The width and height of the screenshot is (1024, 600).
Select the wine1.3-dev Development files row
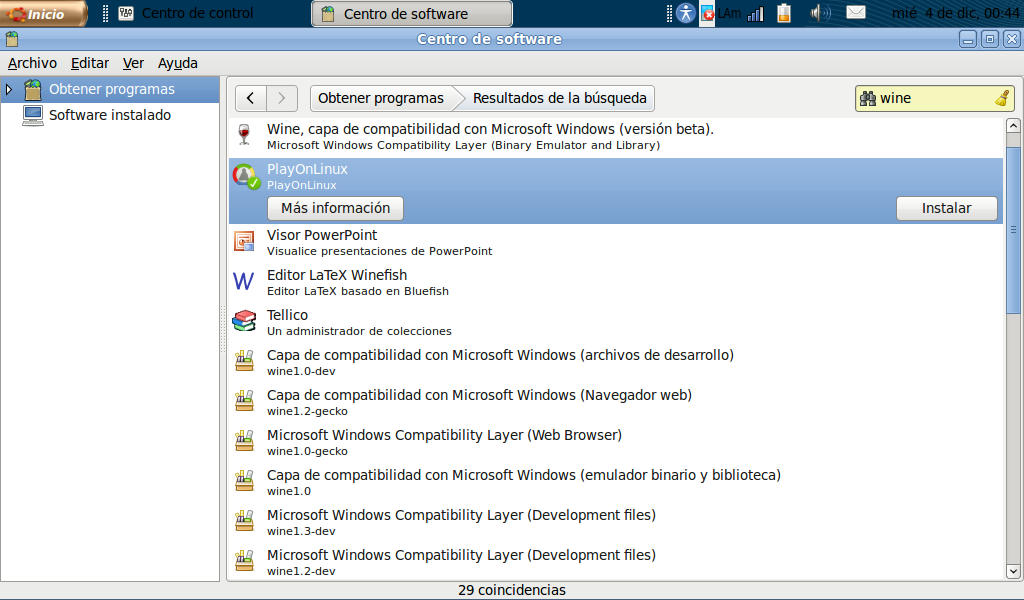coord(616,522)
